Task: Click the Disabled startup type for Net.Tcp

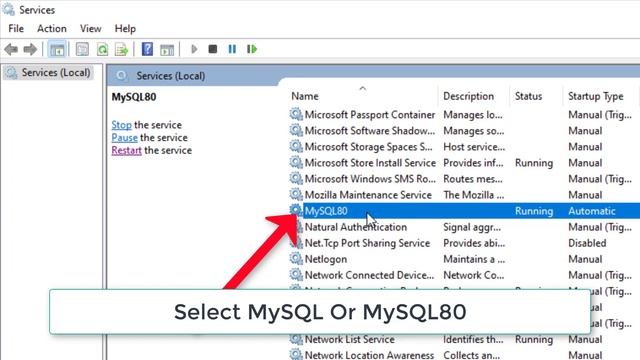Action: [587, 243]
